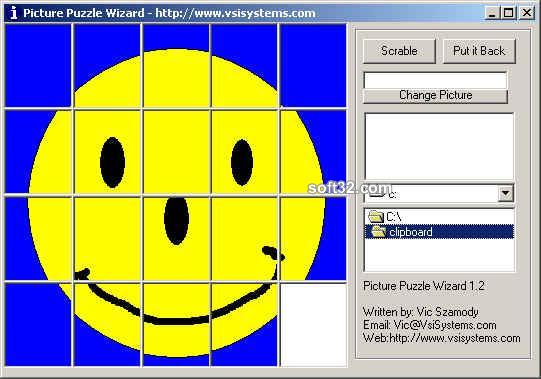The height and width of the screenshot is (379, 541).
Task: Click the title bar 'i' application icon
Action: click(14, 13)
